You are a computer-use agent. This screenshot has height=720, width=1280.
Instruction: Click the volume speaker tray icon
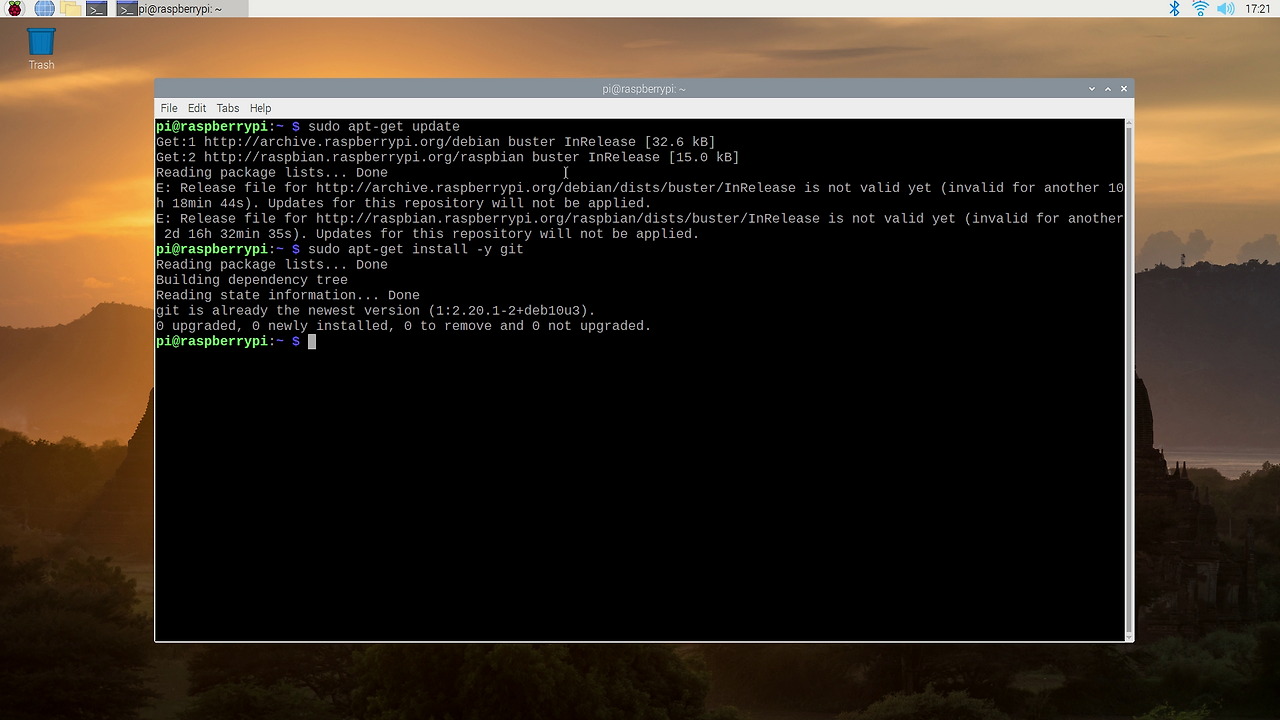pyautogui.click(x=1225, y=9)
